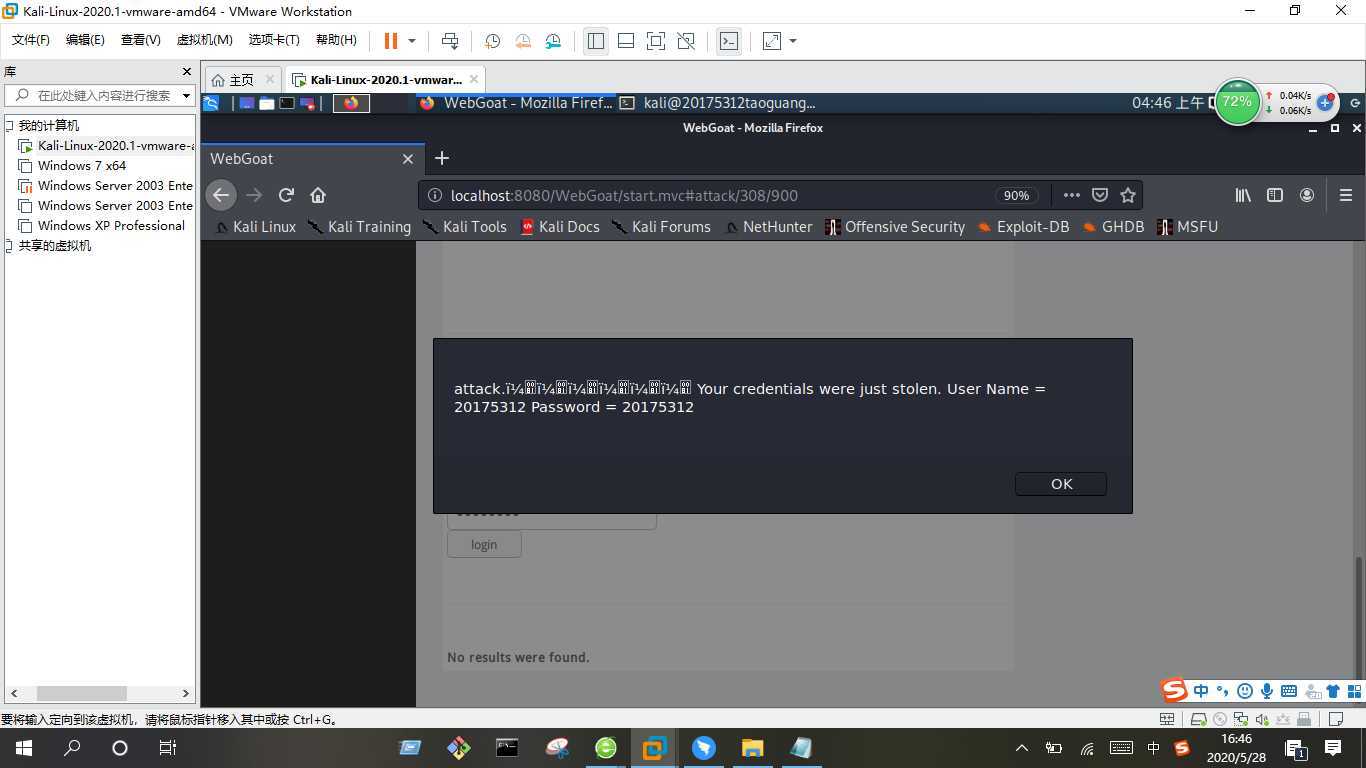Image resolution: width=1366 pixels, height=768 pixels.
Task: Open the 文件(F) menu
Action: click(31, 40)
